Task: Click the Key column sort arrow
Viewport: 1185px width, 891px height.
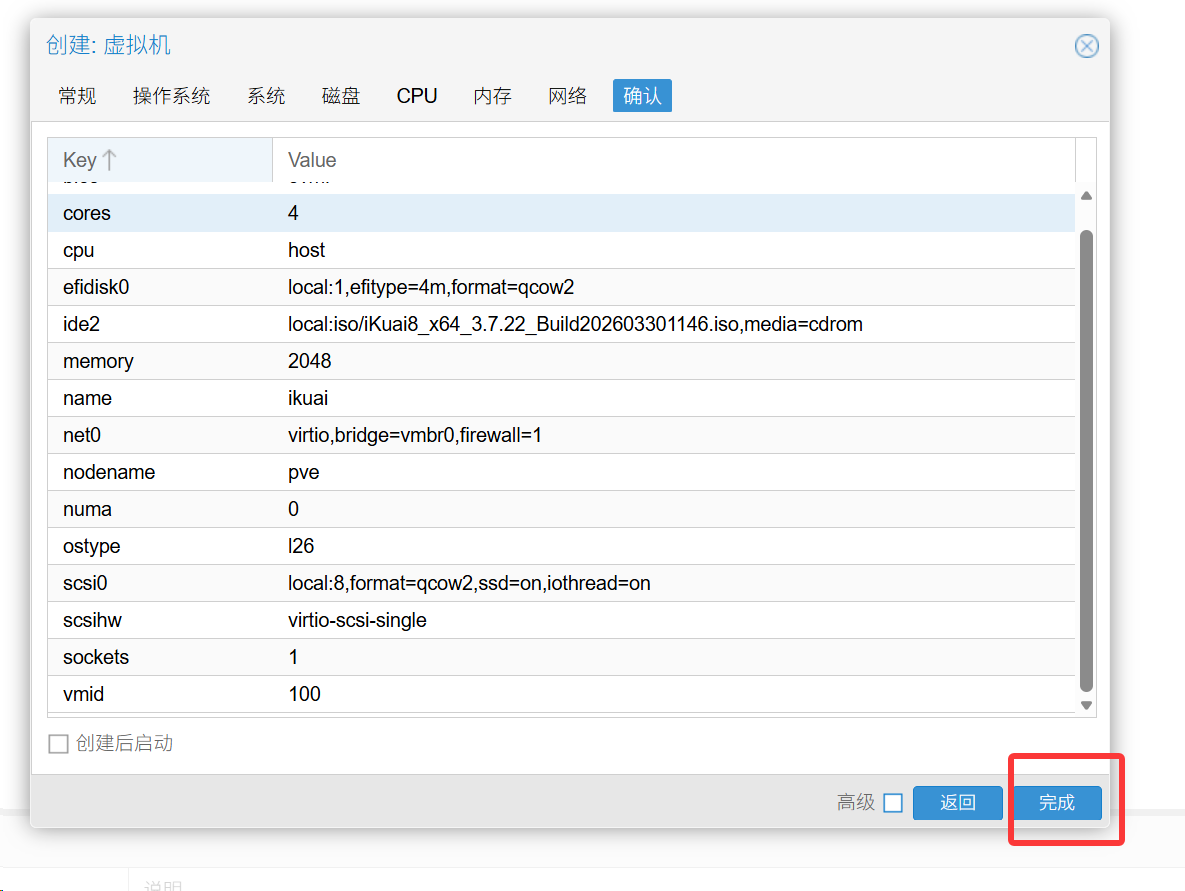Action: [x=110, y=160]
